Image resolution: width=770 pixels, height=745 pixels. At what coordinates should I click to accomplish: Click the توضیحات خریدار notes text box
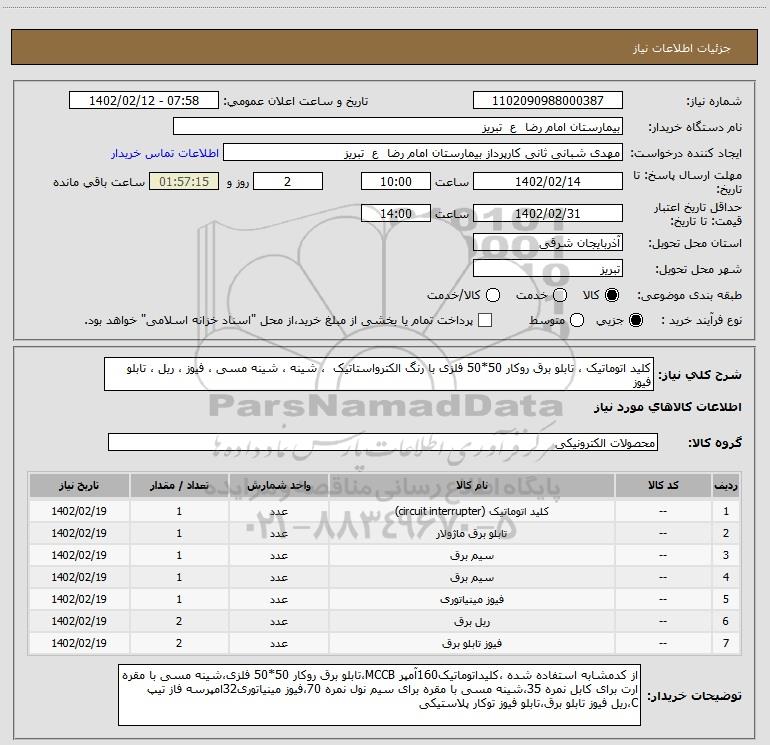(379, 694)
